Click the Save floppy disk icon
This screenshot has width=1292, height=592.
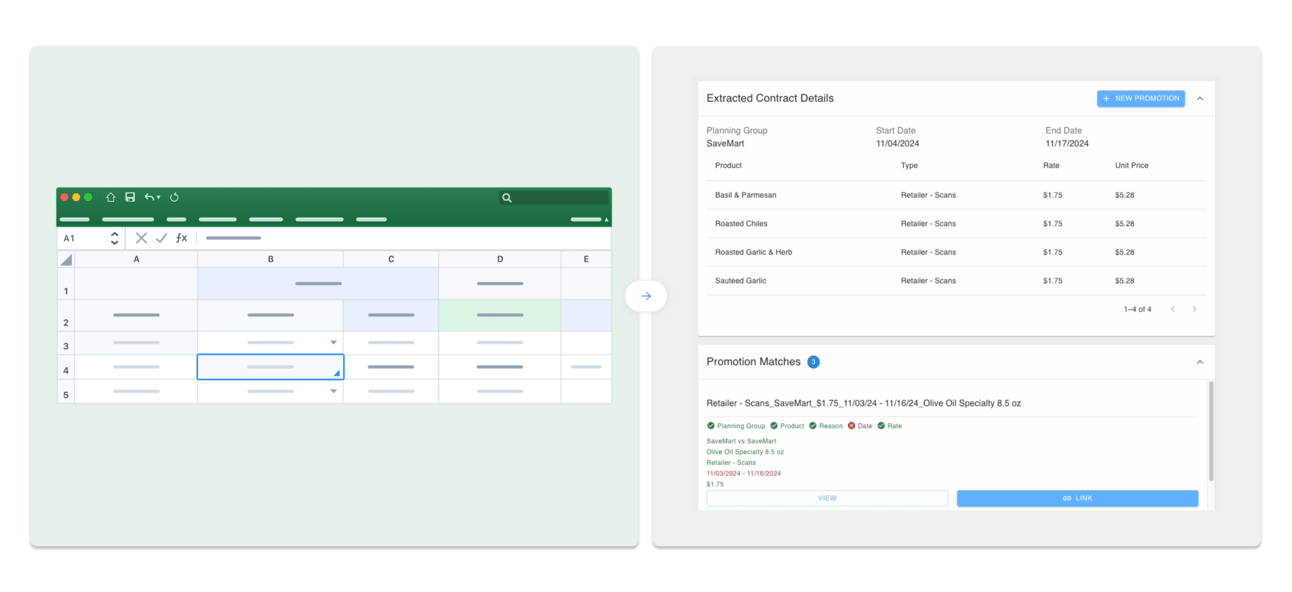130,198
